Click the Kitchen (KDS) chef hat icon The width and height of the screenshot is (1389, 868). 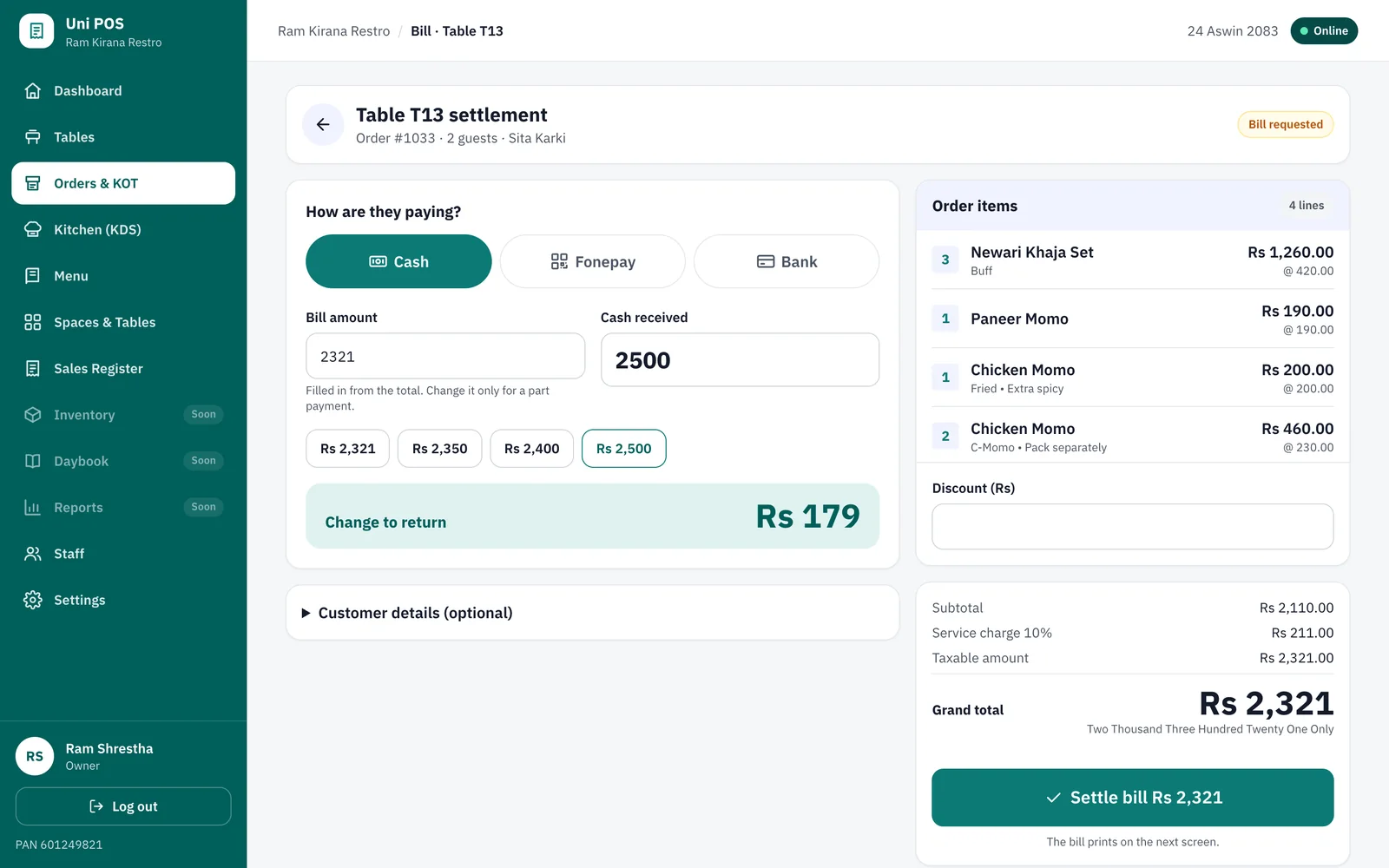pos(33,230)
